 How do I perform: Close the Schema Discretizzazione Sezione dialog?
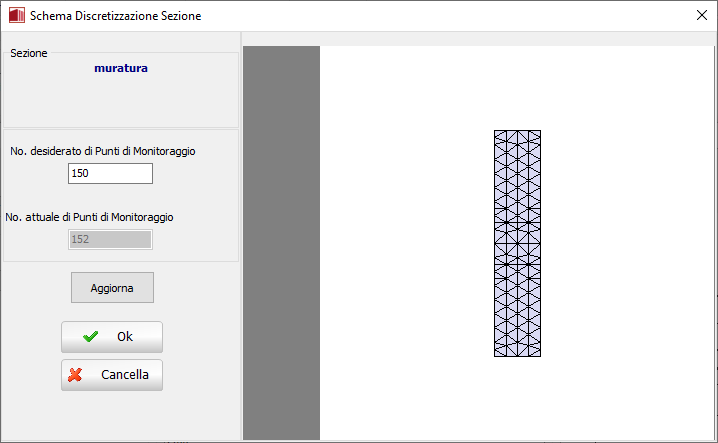(x=701, y=15)
